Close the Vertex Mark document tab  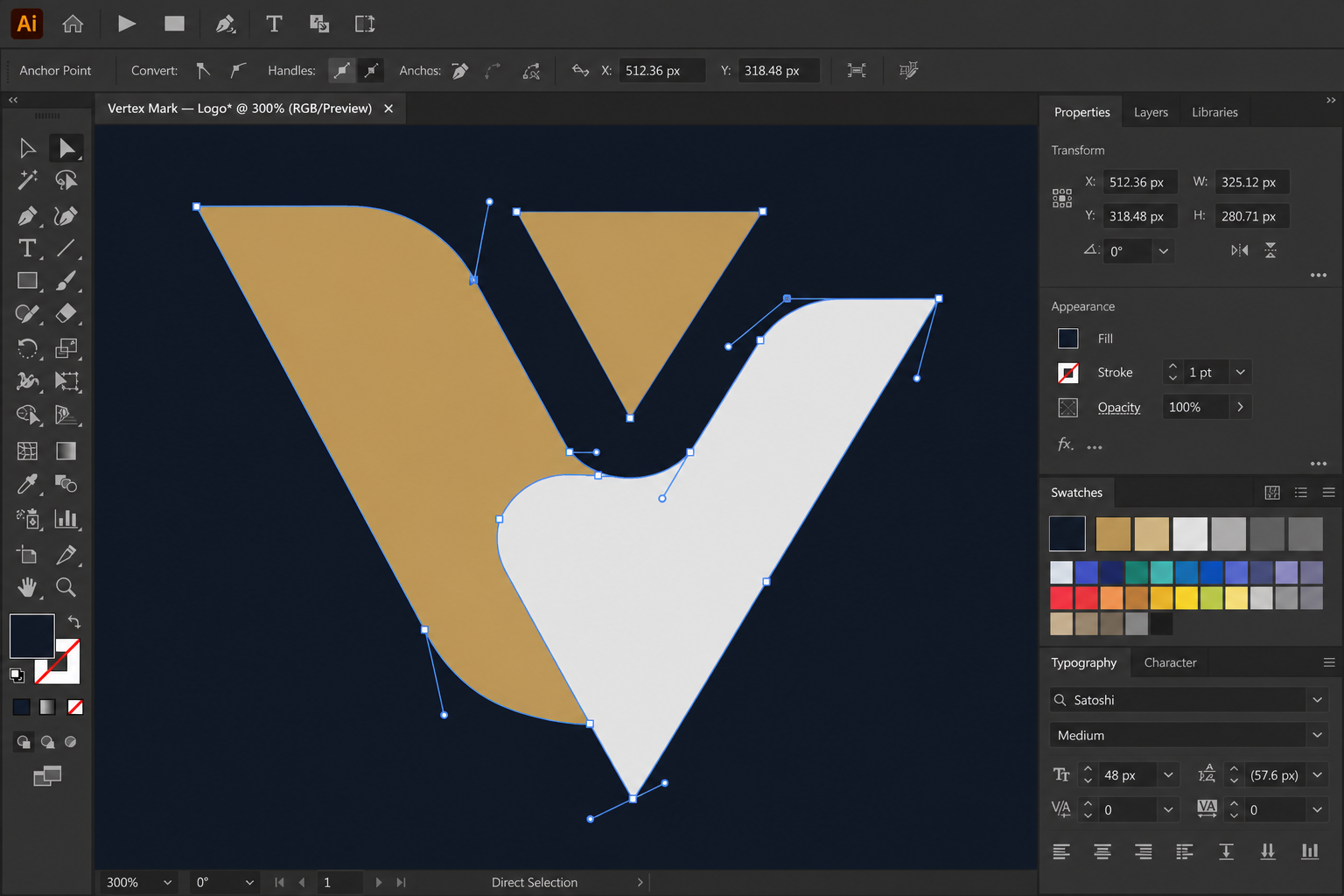(388, 108)
